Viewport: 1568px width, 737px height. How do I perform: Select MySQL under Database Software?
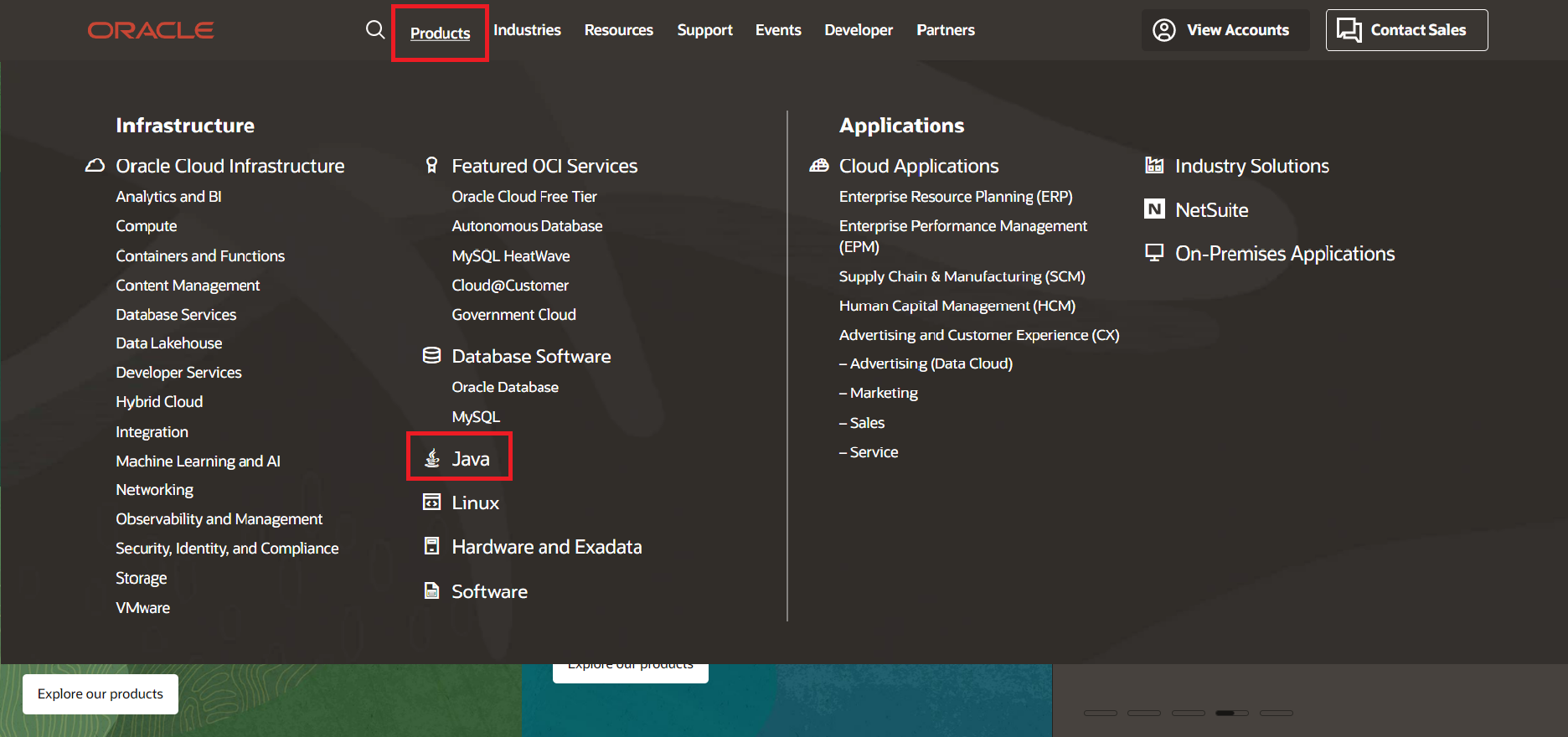[476, 417]
